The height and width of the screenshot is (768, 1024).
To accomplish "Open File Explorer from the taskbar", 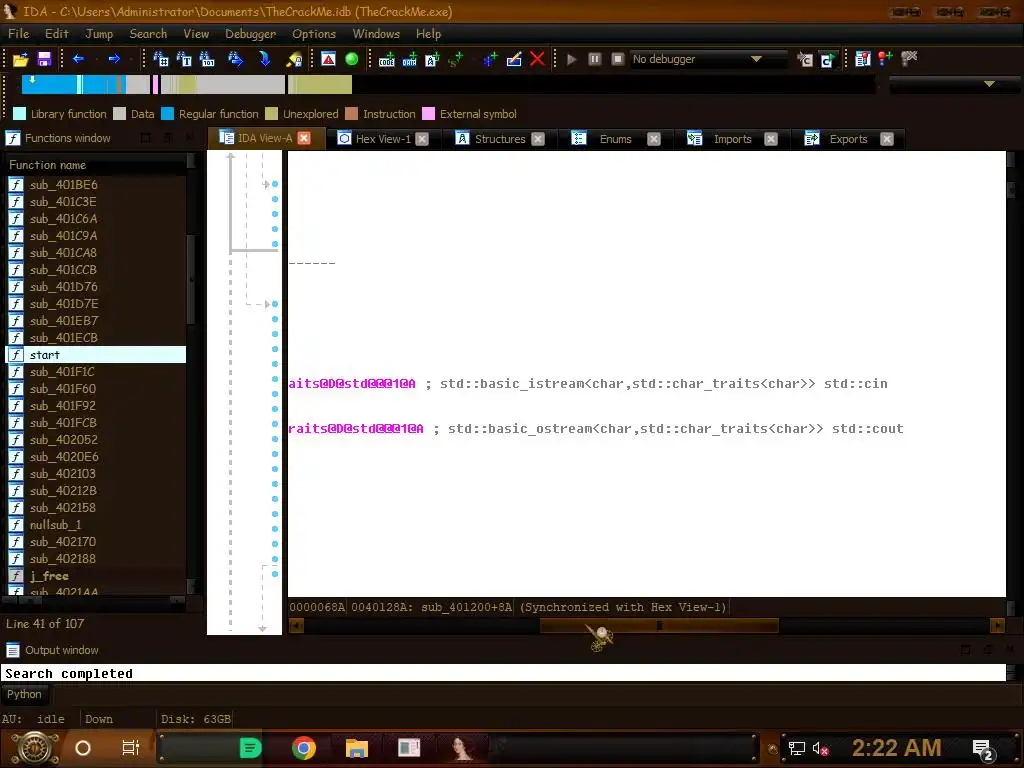I will pyautogui.click(x=357, y=748).
